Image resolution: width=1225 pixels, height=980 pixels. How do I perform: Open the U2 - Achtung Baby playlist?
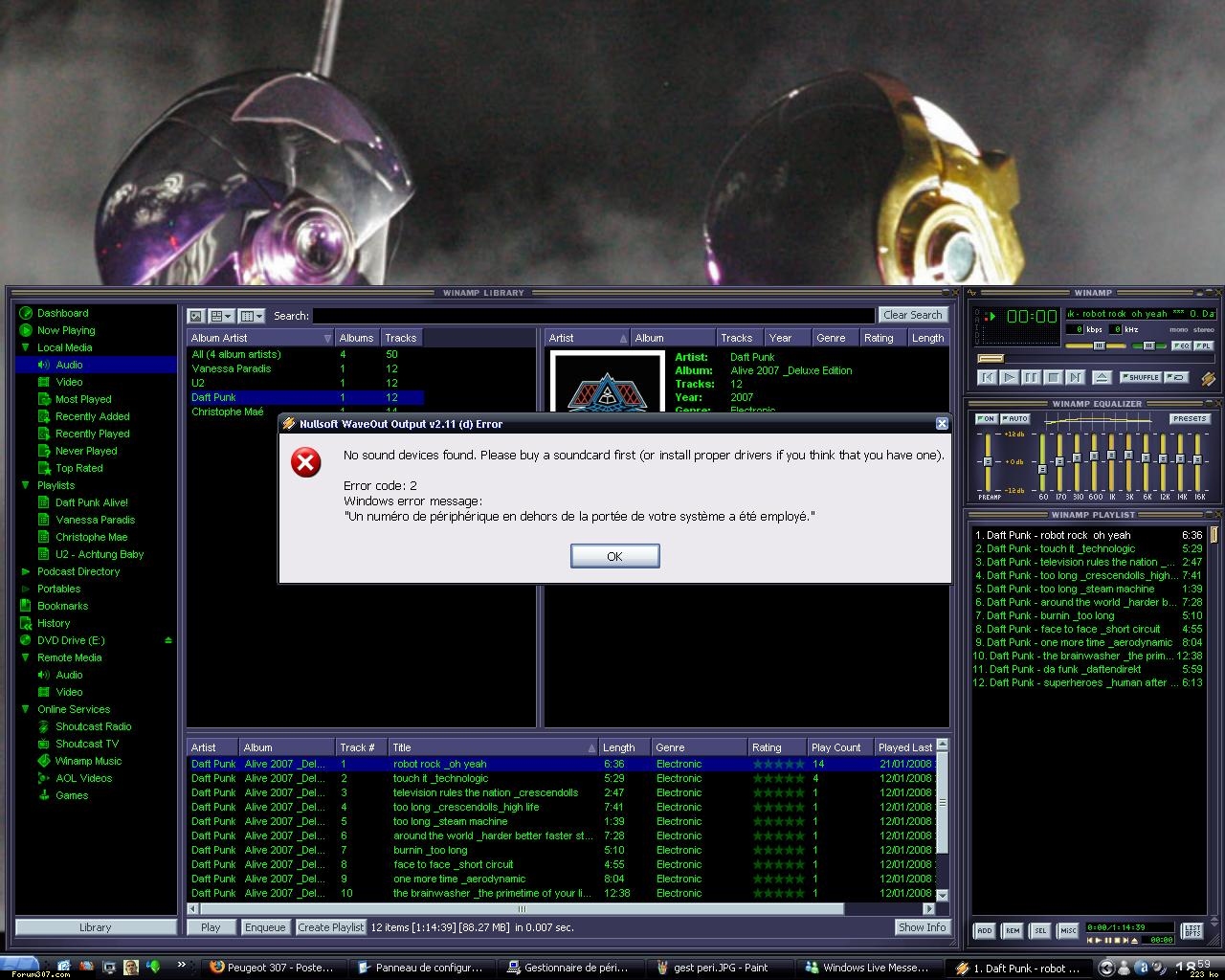point(99,554)
